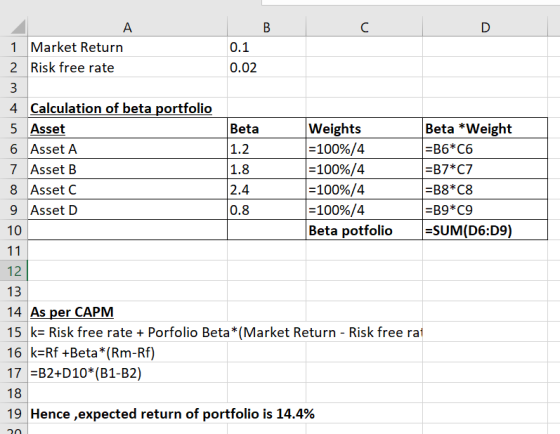Click the weight formula in Asset D row
The height and width of the screenshot is (434, 560).
pos(364,210)
